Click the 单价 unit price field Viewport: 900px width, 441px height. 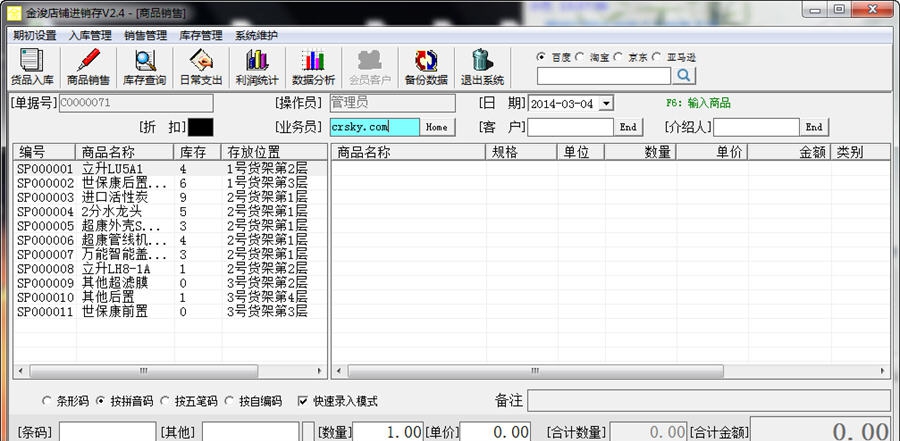point(495,432)
